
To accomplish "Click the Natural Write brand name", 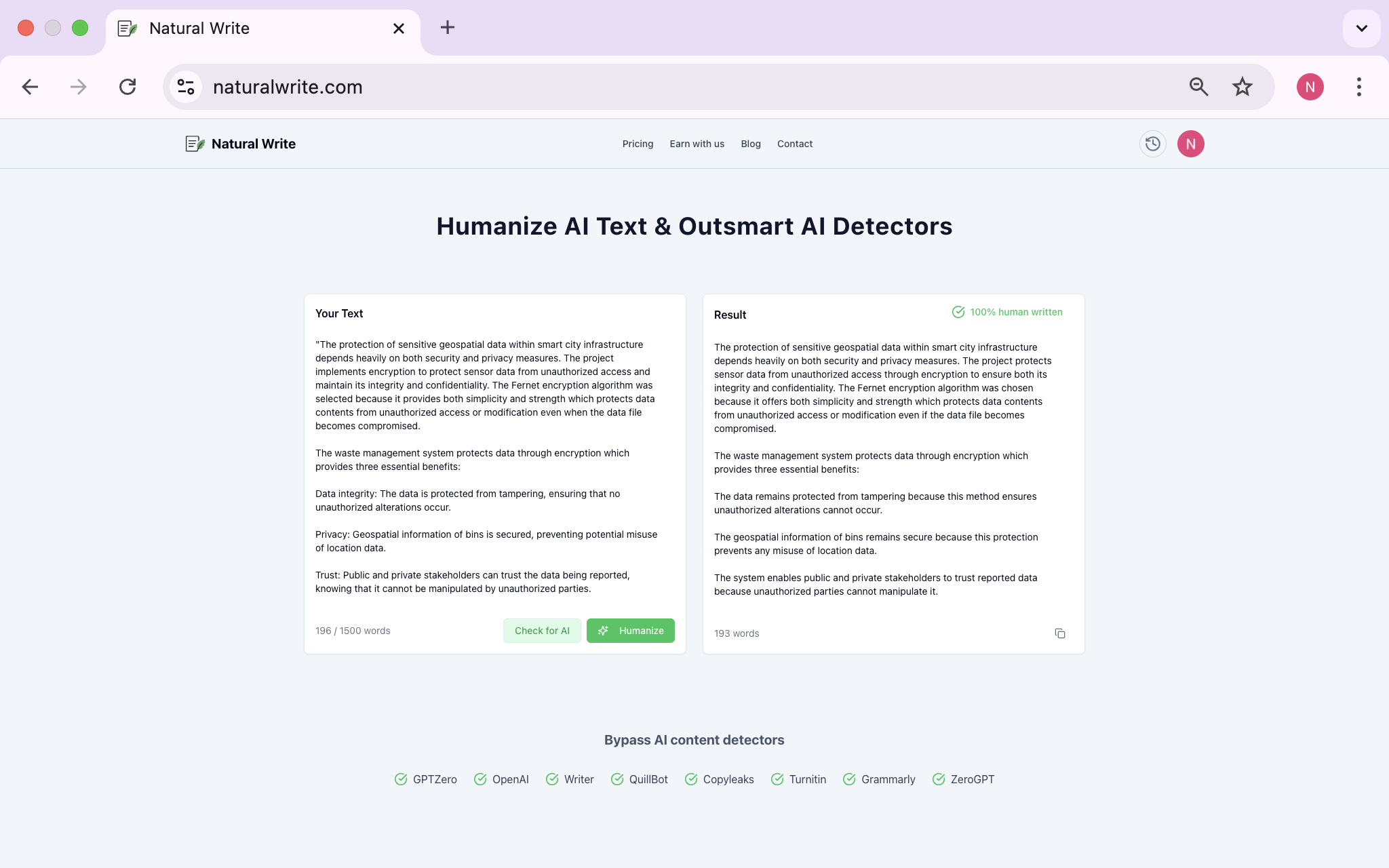I will click(254, 144).
